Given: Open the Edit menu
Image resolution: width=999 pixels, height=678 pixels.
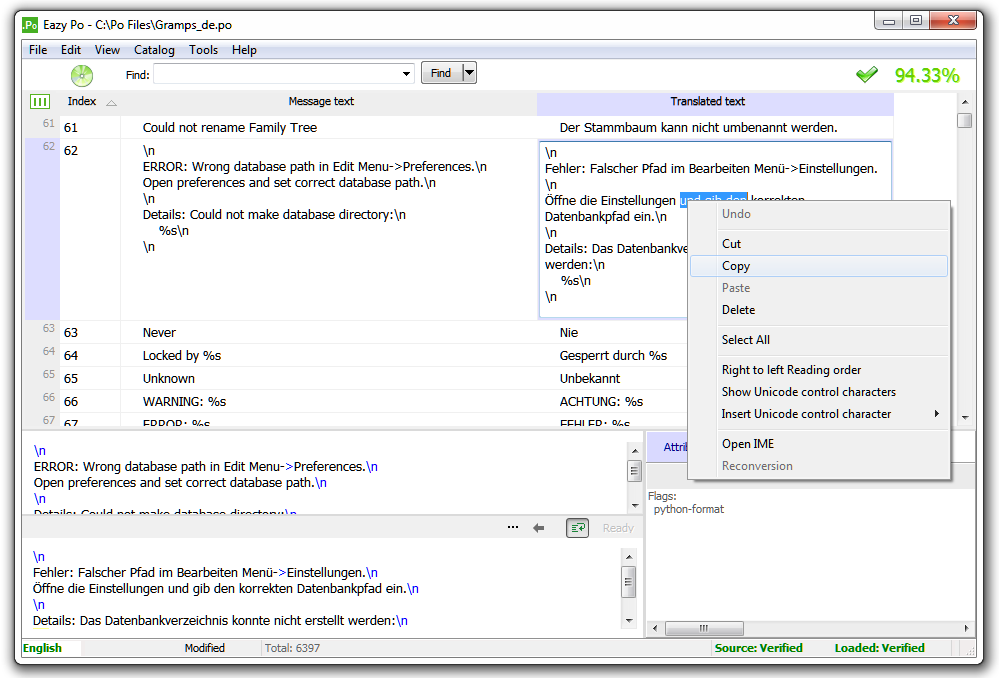Looking at the screenshot, I should (71, 50).
